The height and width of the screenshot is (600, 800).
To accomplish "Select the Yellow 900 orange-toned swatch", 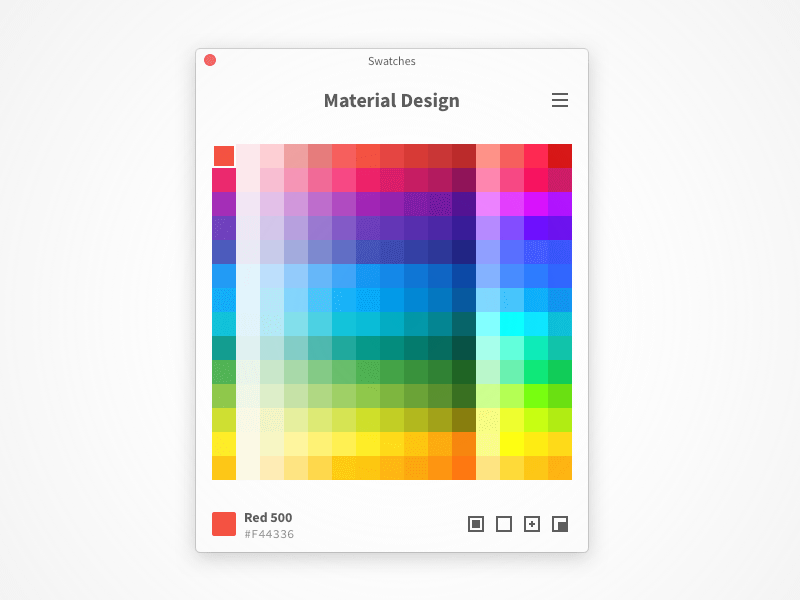I will pyautogui.click(x=464, y=443).
